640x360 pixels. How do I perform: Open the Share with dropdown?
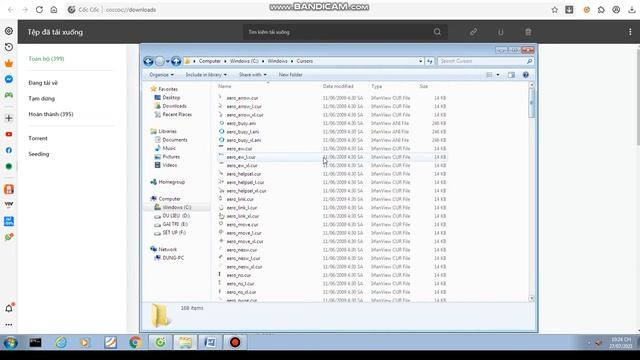(252, 75)
